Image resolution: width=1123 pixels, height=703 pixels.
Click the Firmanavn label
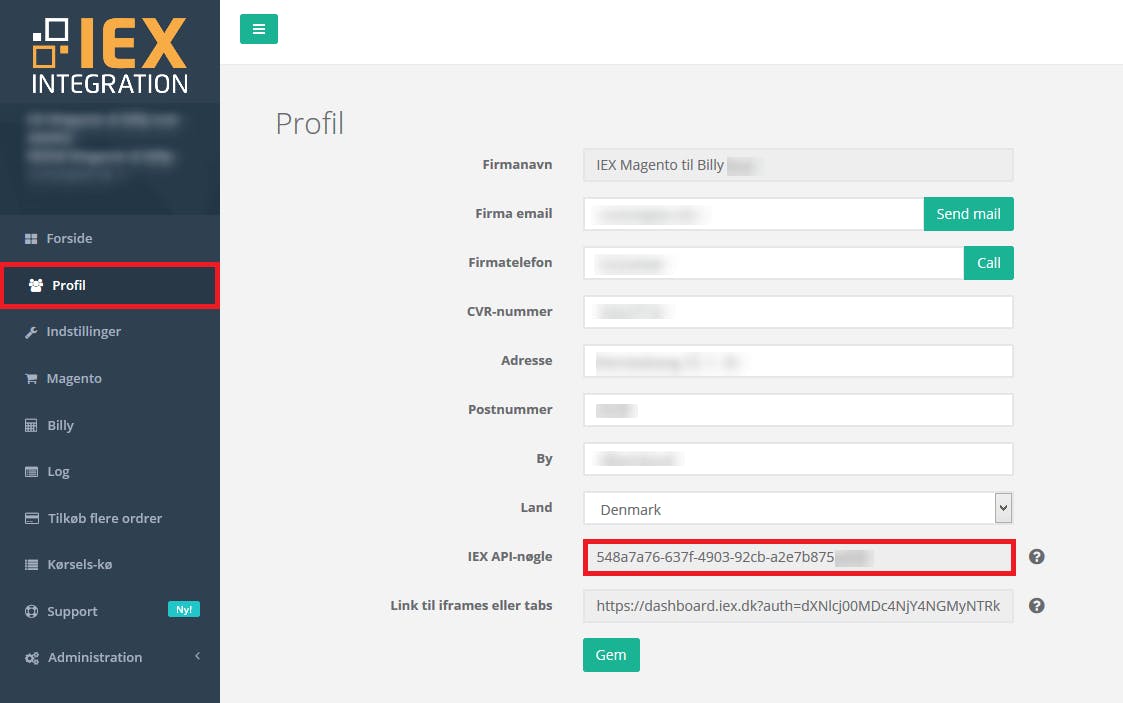[517, 165]
